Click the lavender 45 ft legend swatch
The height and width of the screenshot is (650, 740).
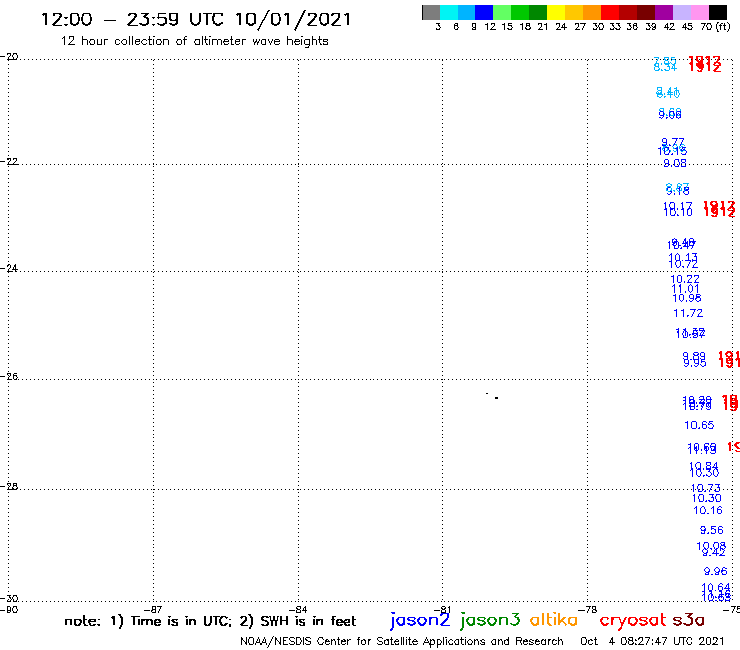681,12
